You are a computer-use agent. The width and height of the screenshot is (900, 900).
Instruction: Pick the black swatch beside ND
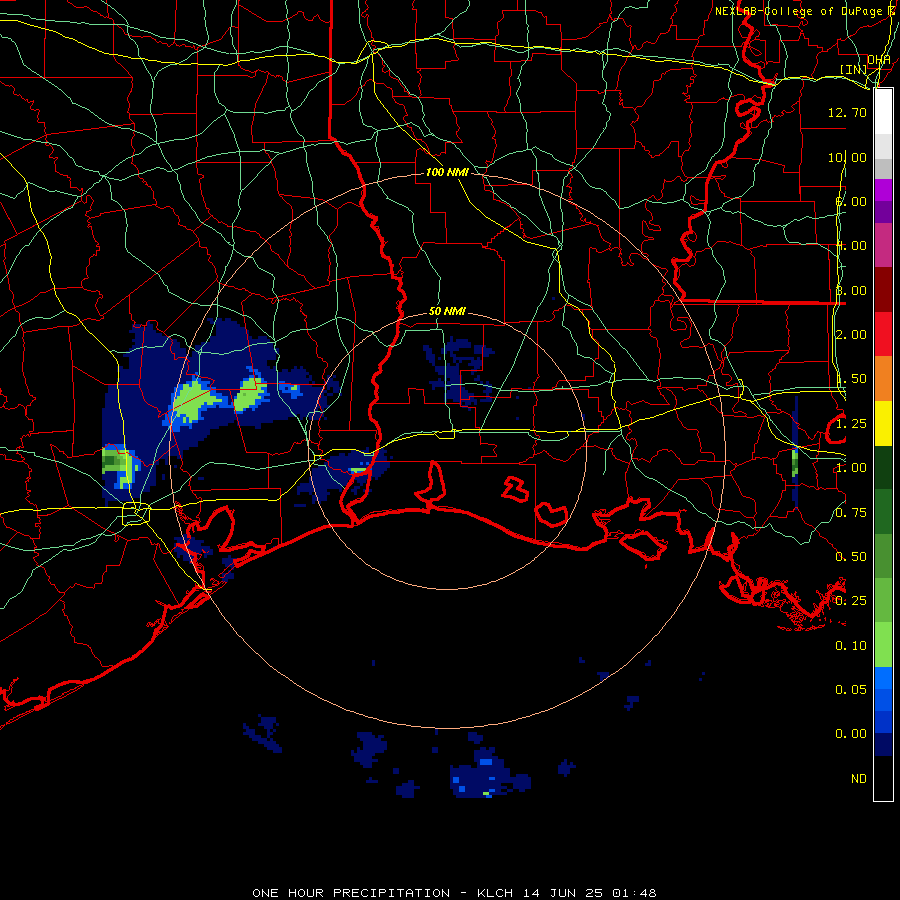click(883, 778)
